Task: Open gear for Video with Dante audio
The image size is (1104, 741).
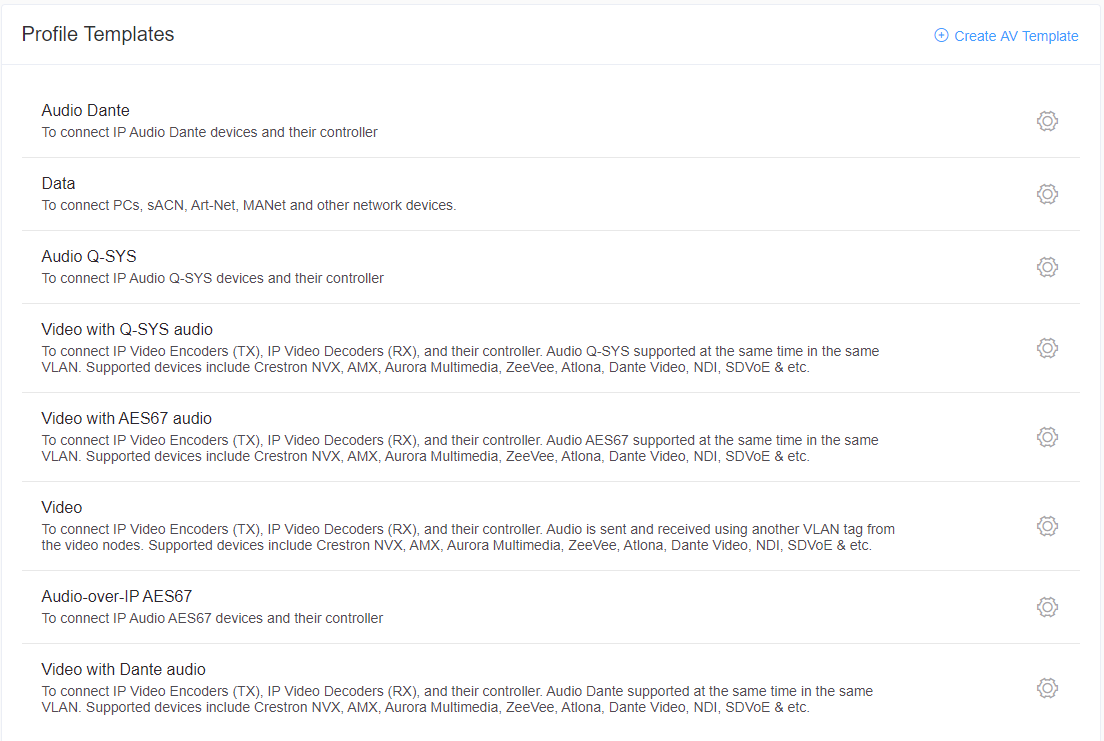Action: pos(1047,688)
